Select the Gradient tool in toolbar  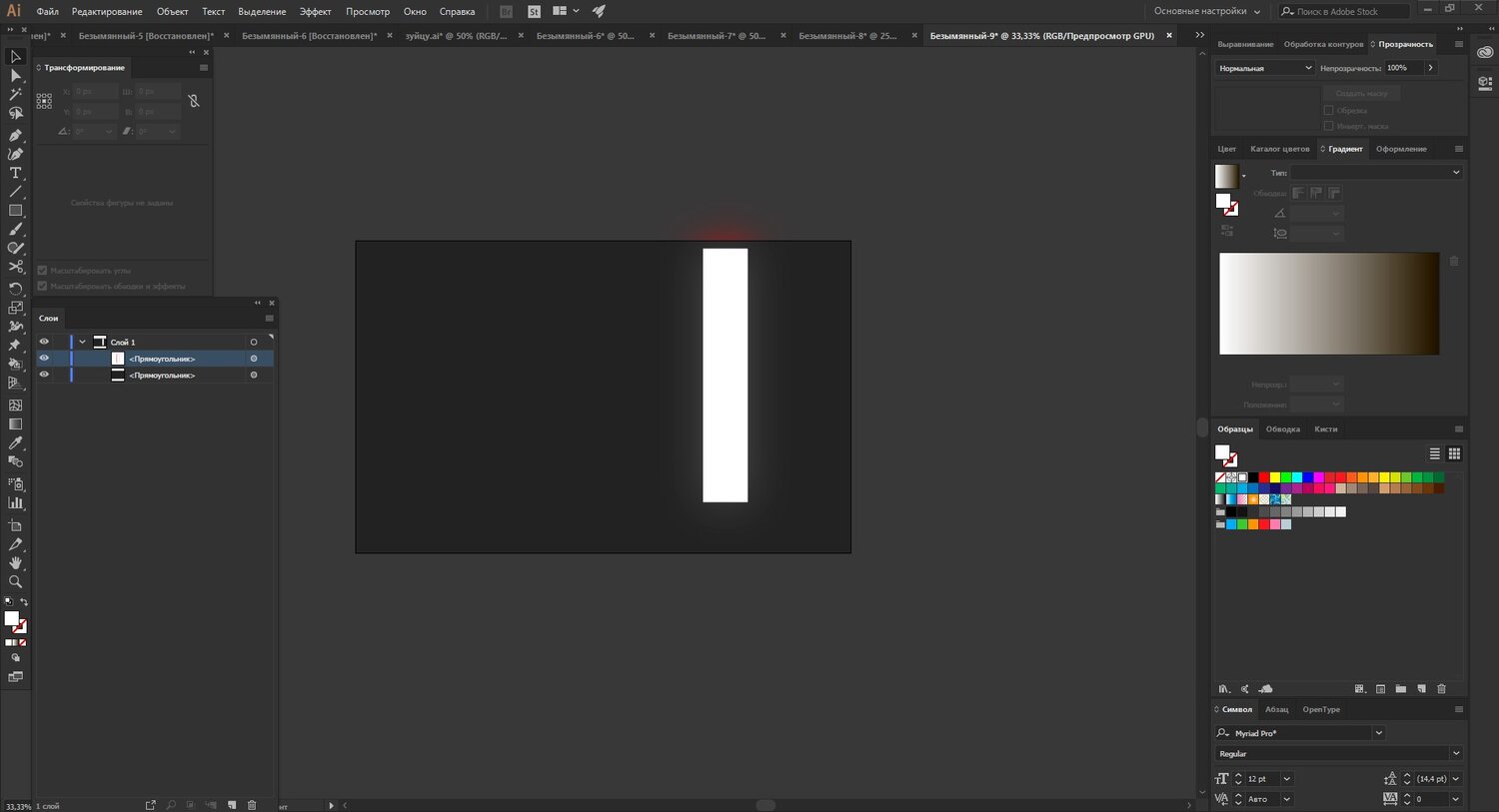coord(15,424)
